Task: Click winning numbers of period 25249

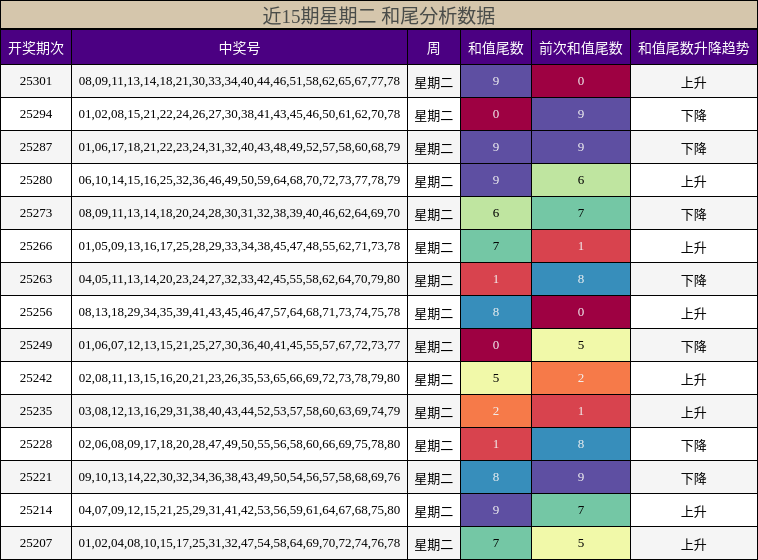Action: pos(239,345)
